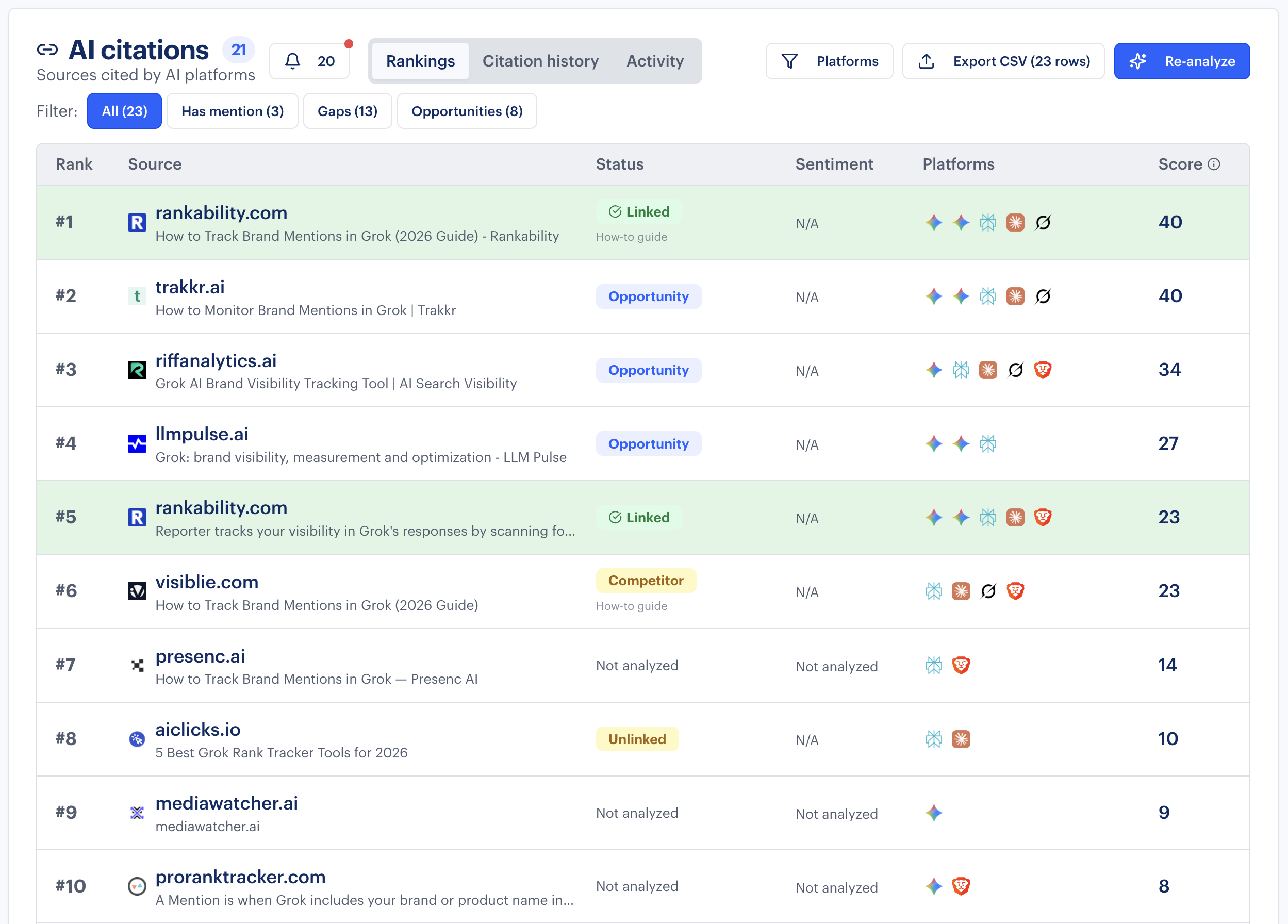Click the trakkr.ai favicon
This screenshot has height=924, width=1288.
point(137,296)
